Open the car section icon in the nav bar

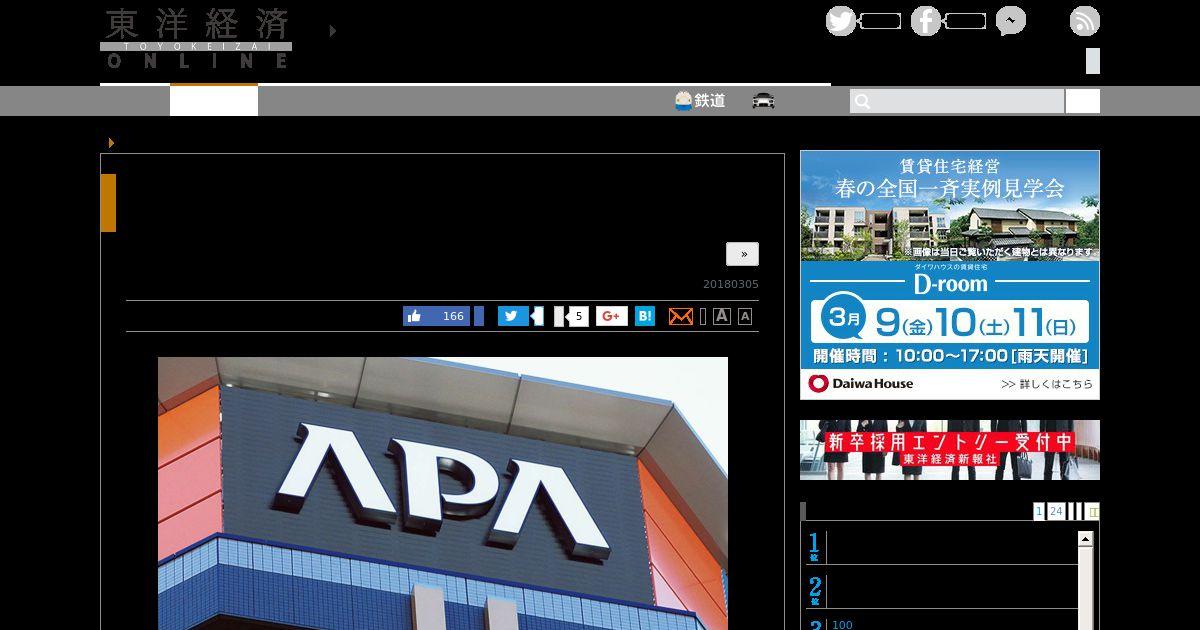764,100
